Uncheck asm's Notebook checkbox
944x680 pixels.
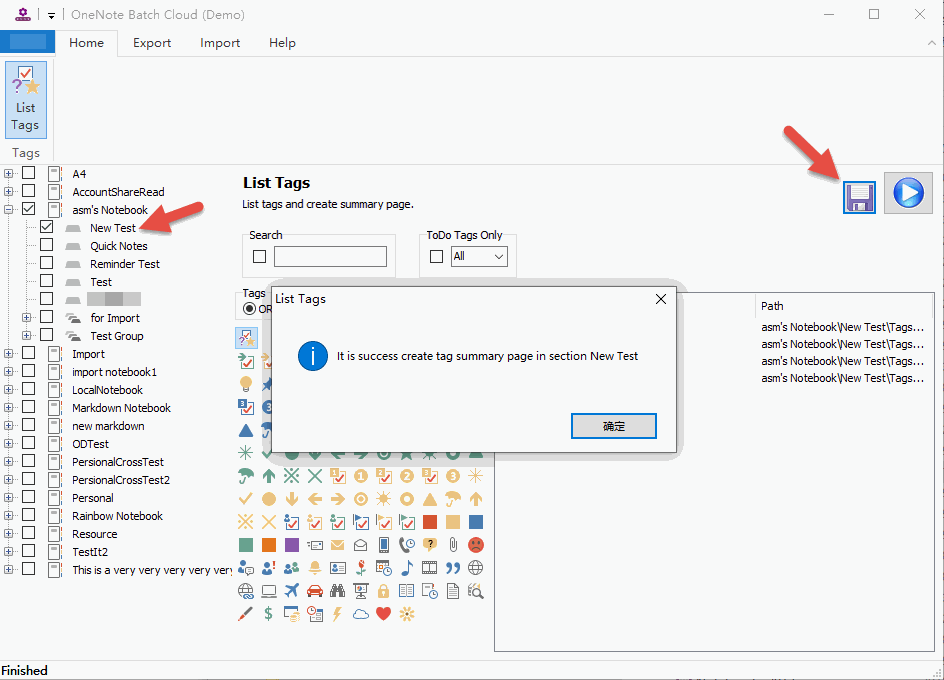pyautogui.click(x=28, y=209)
